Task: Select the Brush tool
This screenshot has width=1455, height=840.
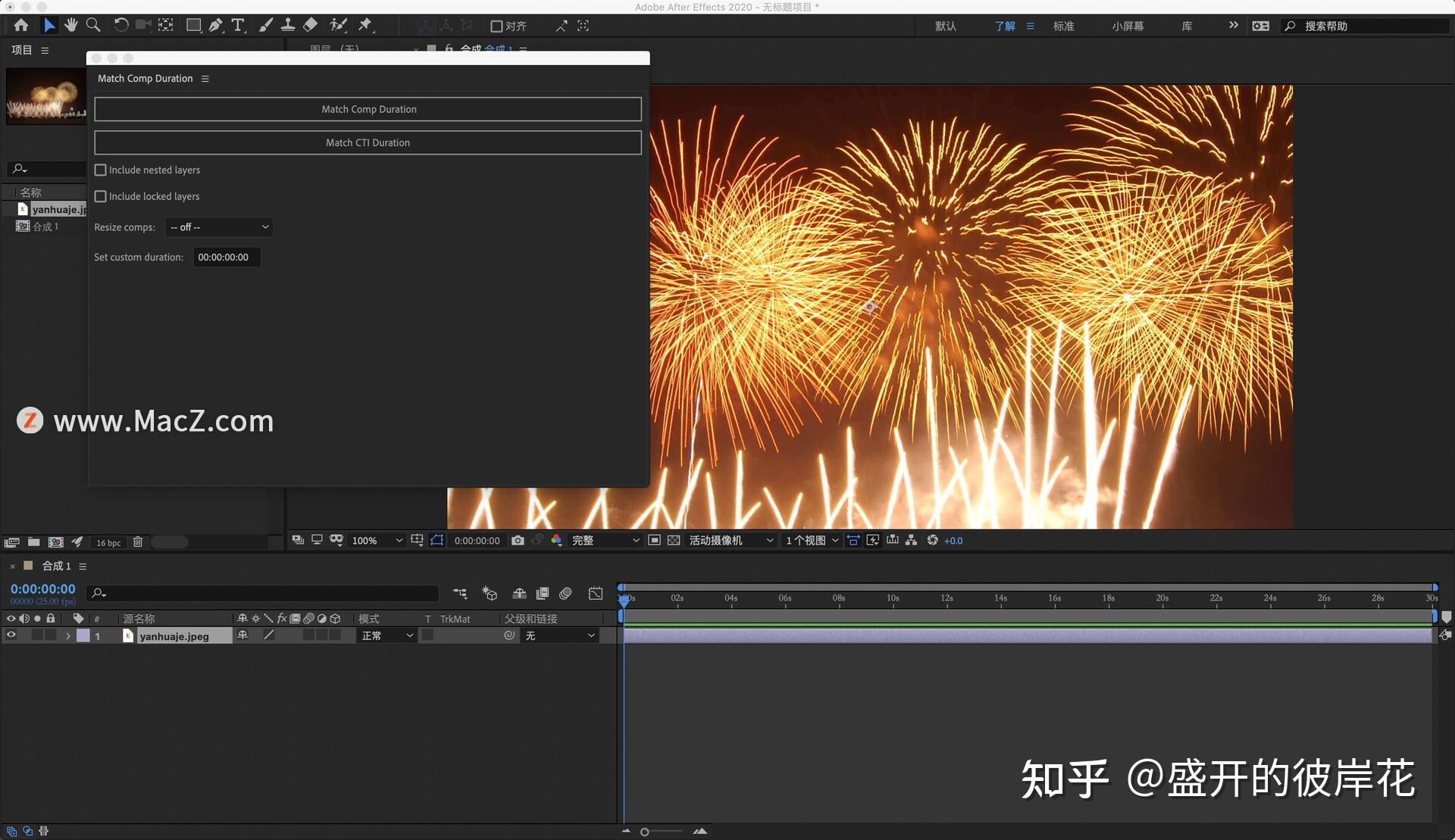Action: click(265, 25)
